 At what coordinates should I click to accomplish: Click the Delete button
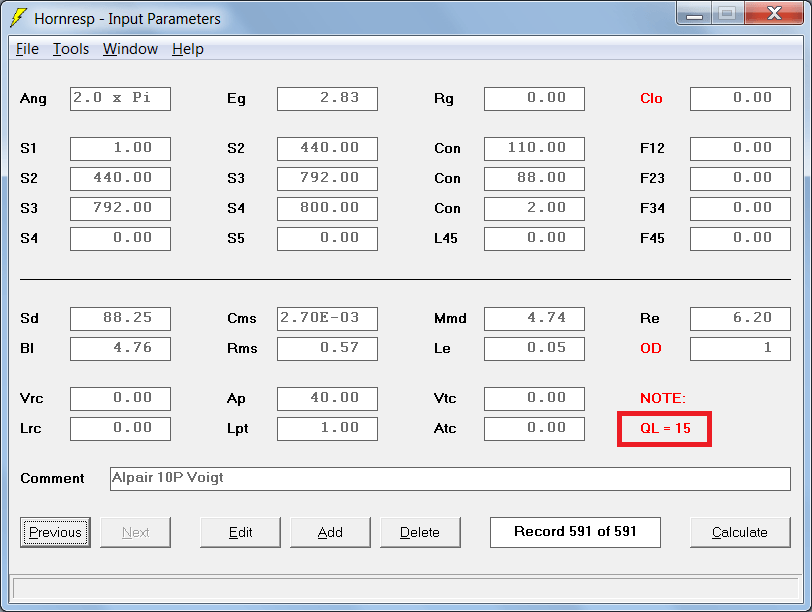pos(420,532)
